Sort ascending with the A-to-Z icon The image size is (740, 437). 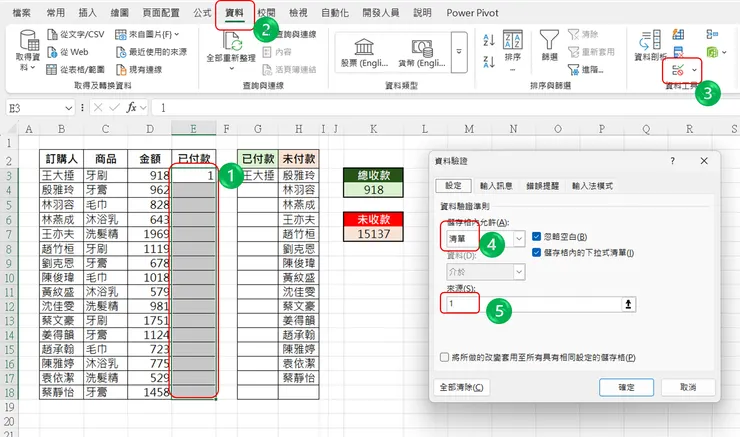click(x=488, y=40)
